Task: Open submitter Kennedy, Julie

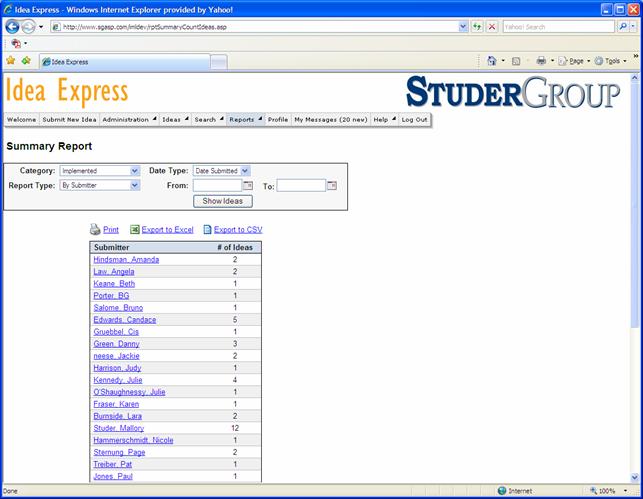Action: click(118, 380)
